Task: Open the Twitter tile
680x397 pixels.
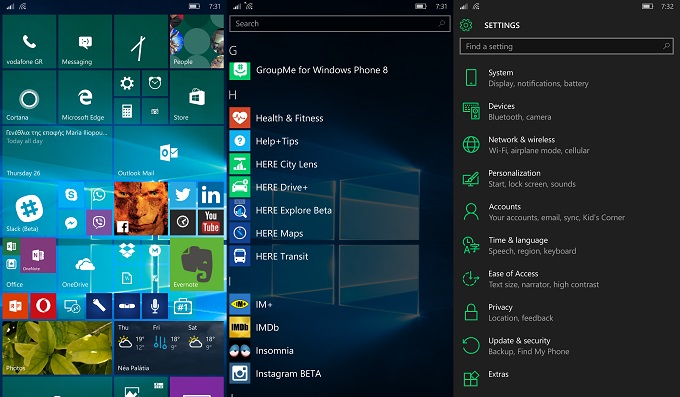Action: point(183,195)
